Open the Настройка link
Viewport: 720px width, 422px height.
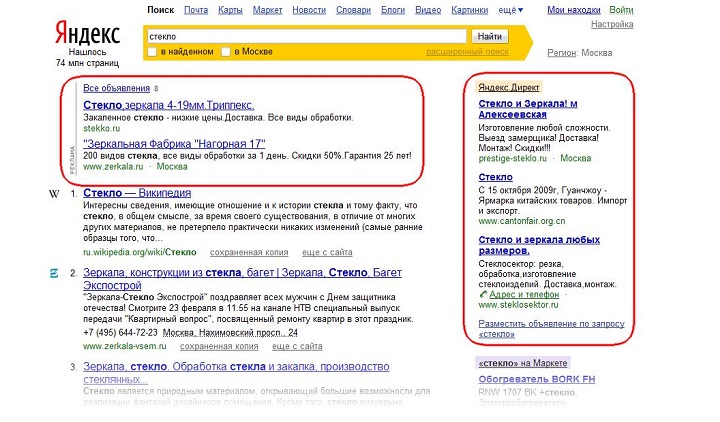click(x=612, y=24)
